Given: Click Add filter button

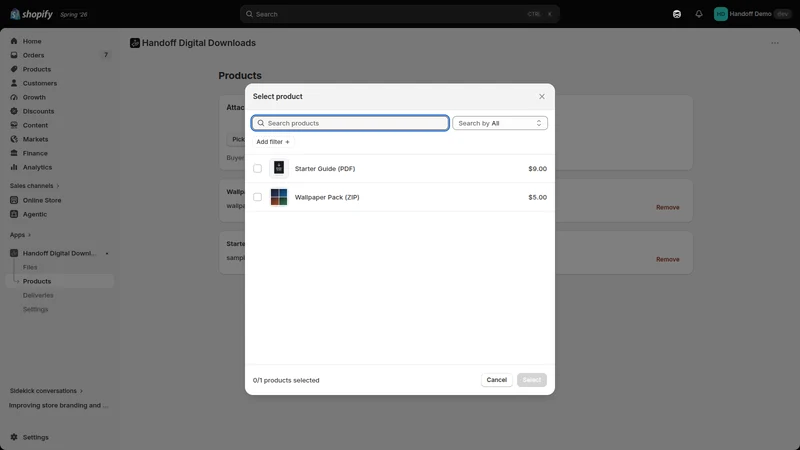Looking at the screenshot, I should [273, 142].
